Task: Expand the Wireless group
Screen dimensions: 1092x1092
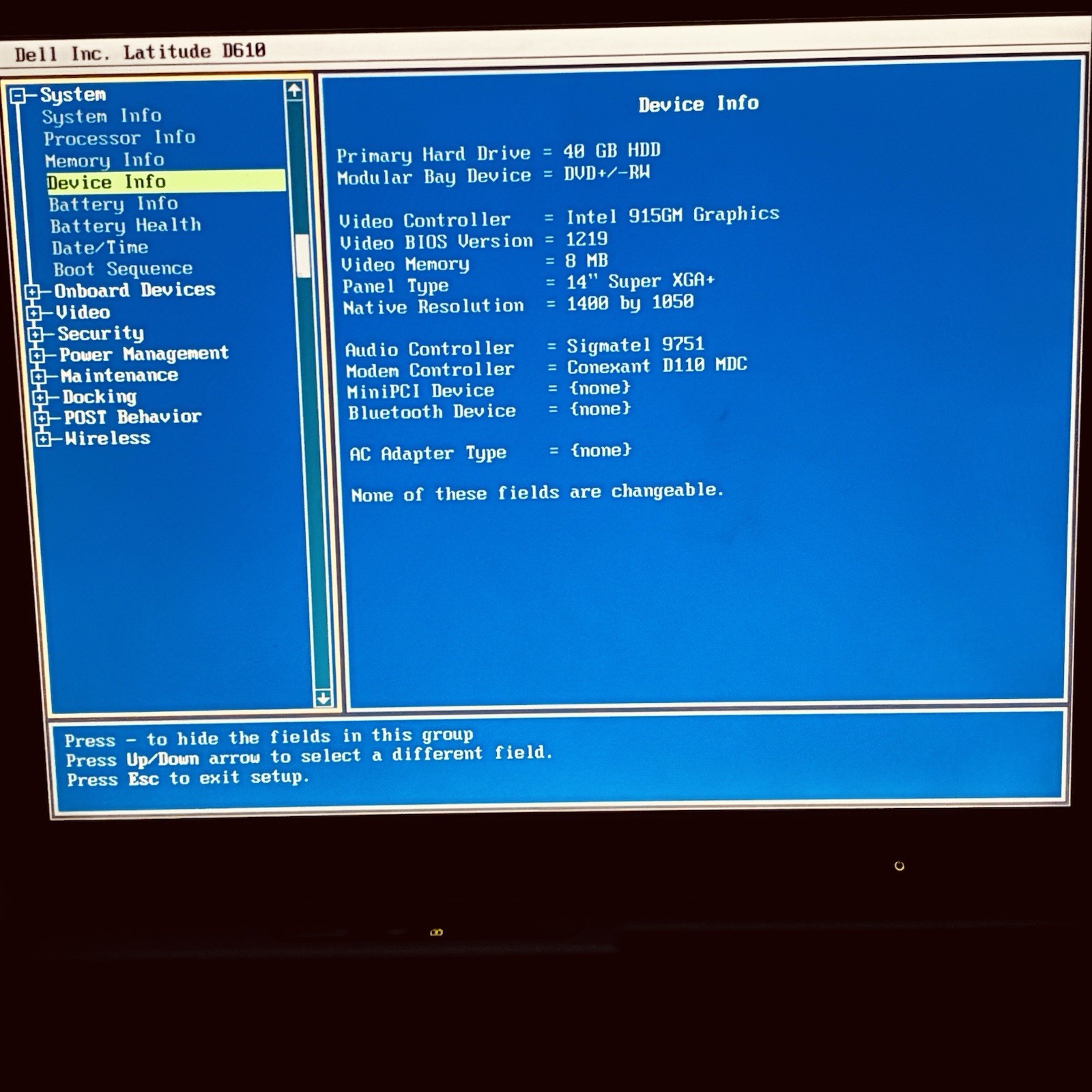Action: 43,439
